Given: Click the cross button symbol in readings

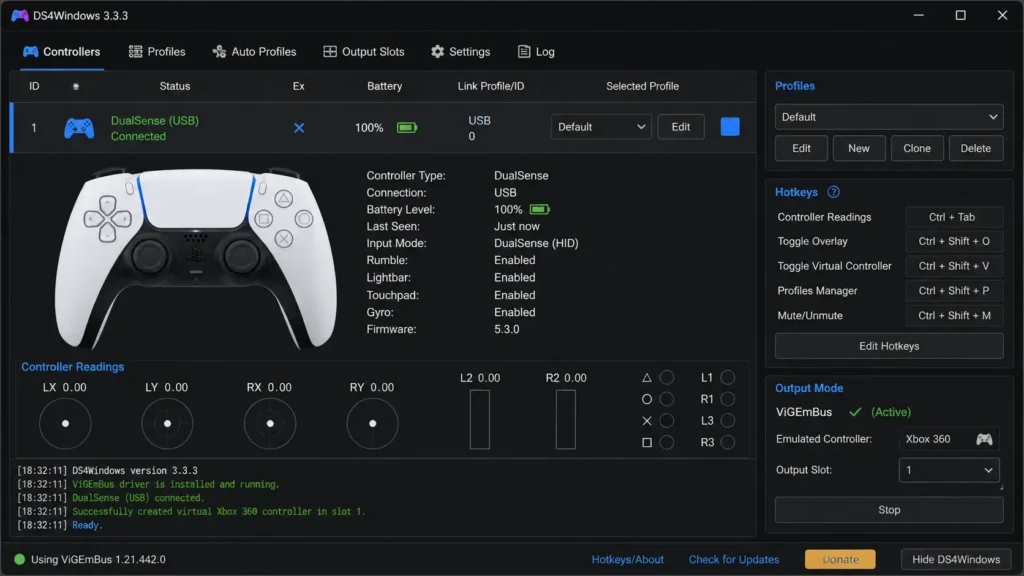Looking at the screenshot, I should coord(647,421).
